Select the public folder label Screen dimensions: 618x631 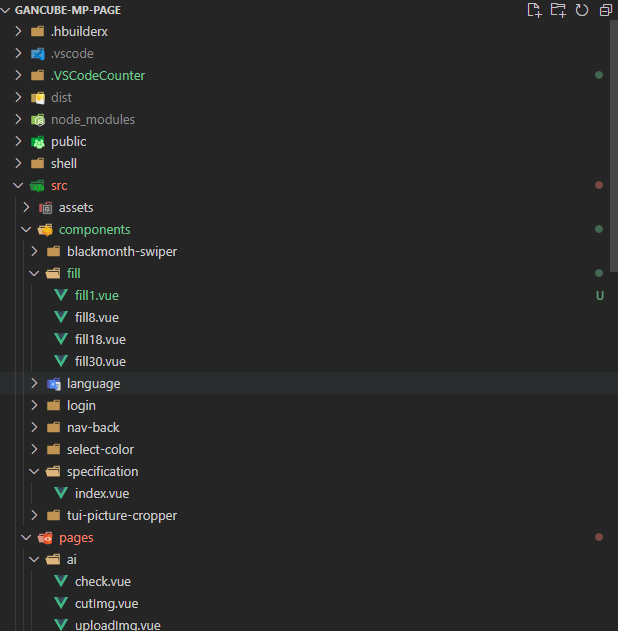(x=68, y=142)
